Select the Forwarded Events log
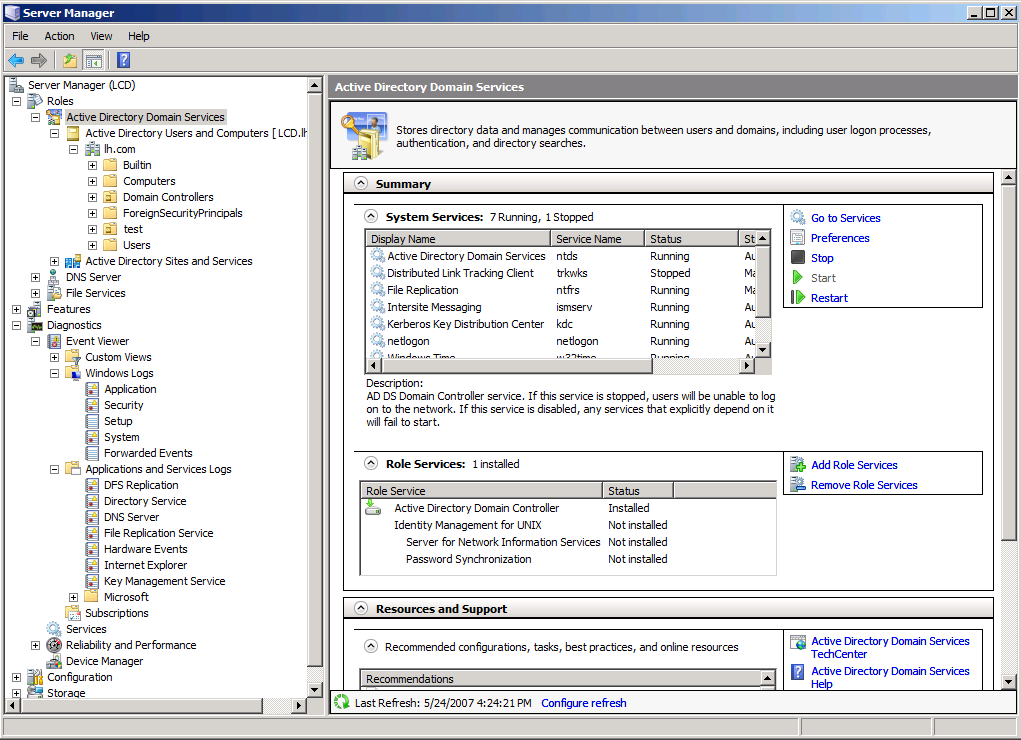1021x740 pixels. point(148,453)
